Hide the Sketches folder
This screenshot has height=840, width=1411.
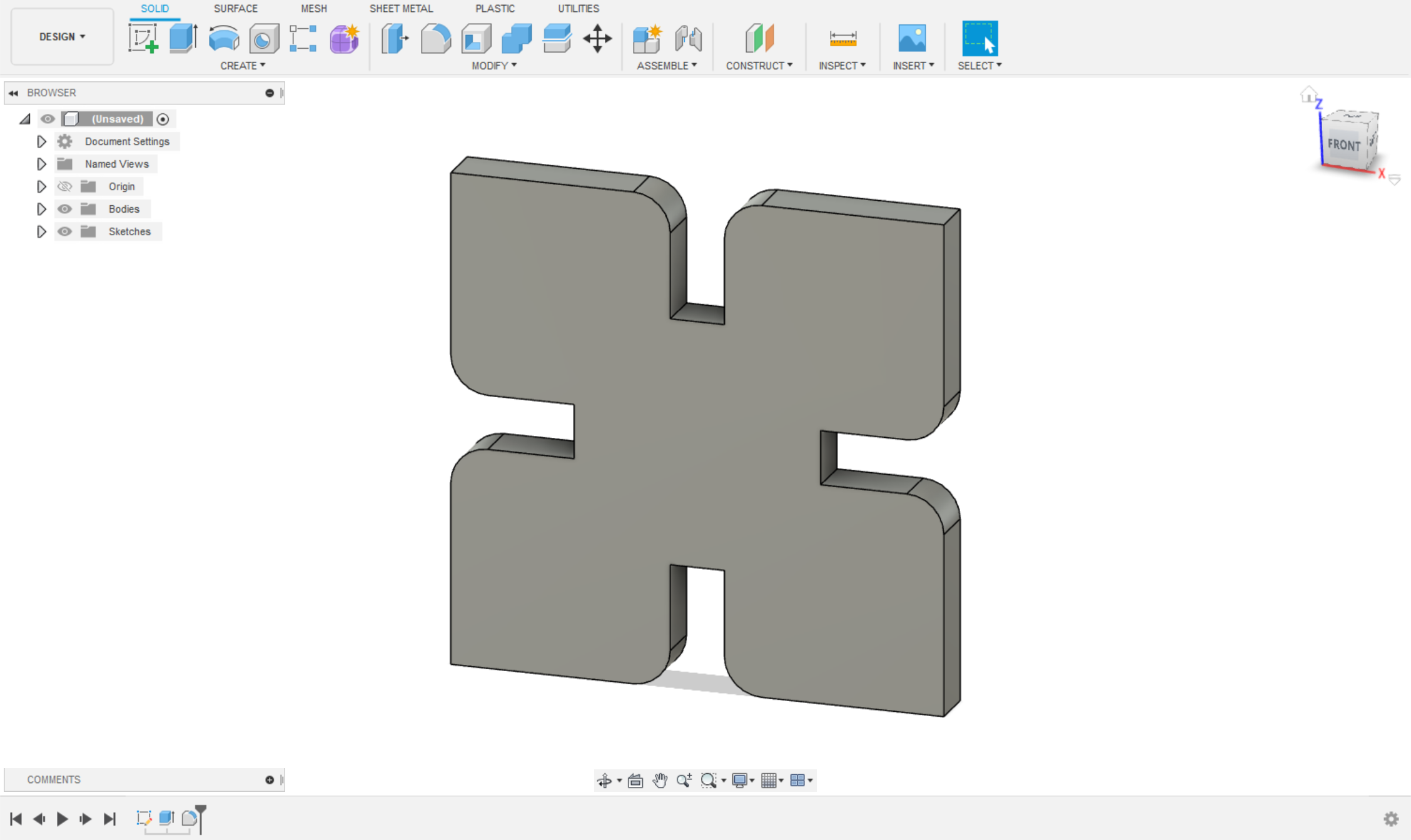64,231
